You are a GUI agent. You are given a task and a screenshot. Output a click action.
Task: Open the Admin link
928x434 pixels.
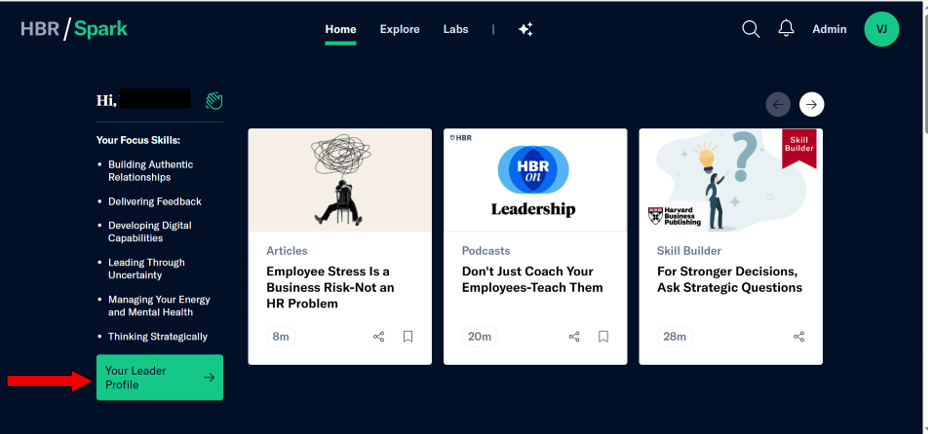(x=829, y=29)
